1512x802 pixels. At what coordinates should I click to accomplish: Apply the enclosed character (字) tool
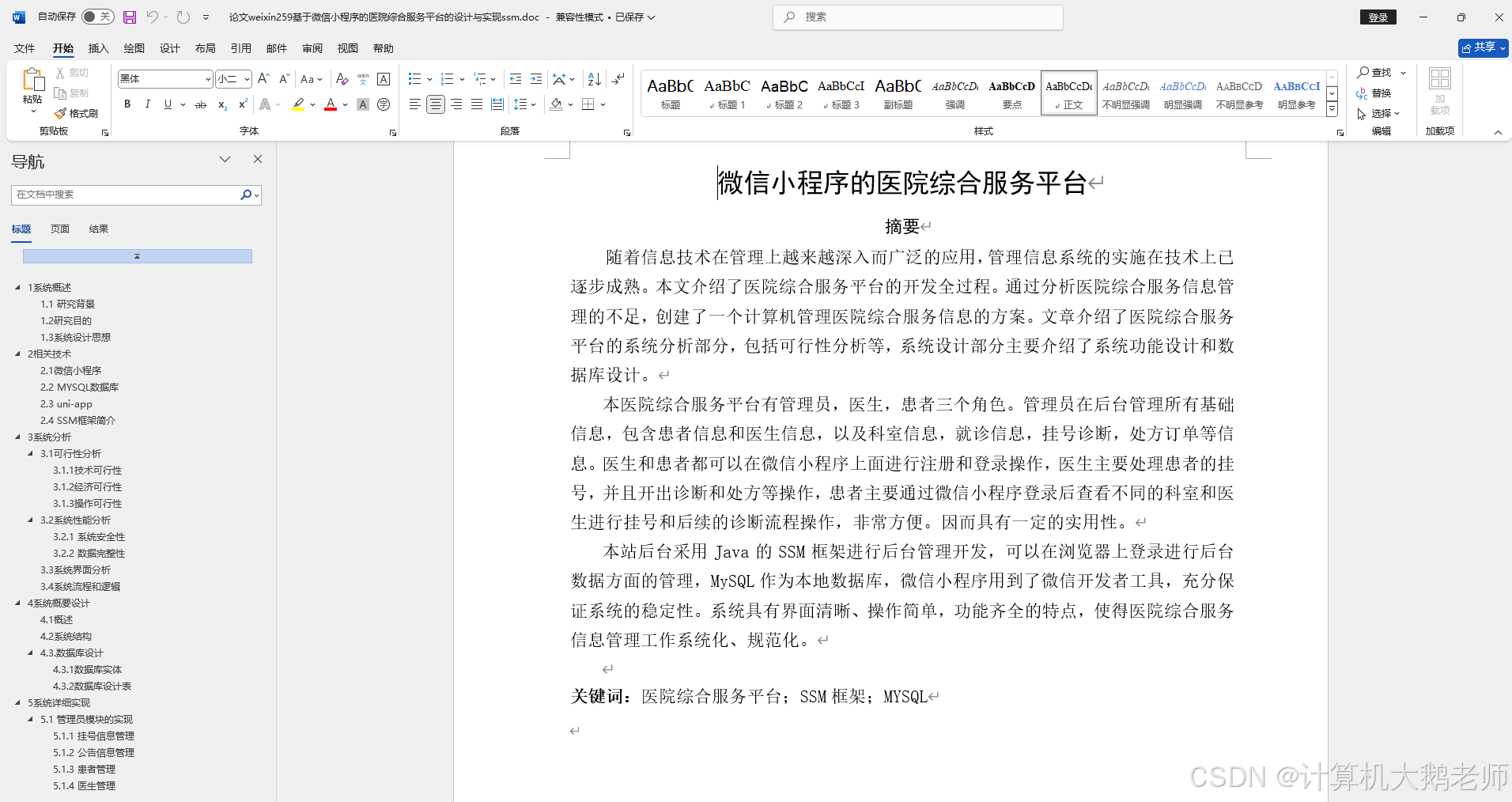(384, 104)
